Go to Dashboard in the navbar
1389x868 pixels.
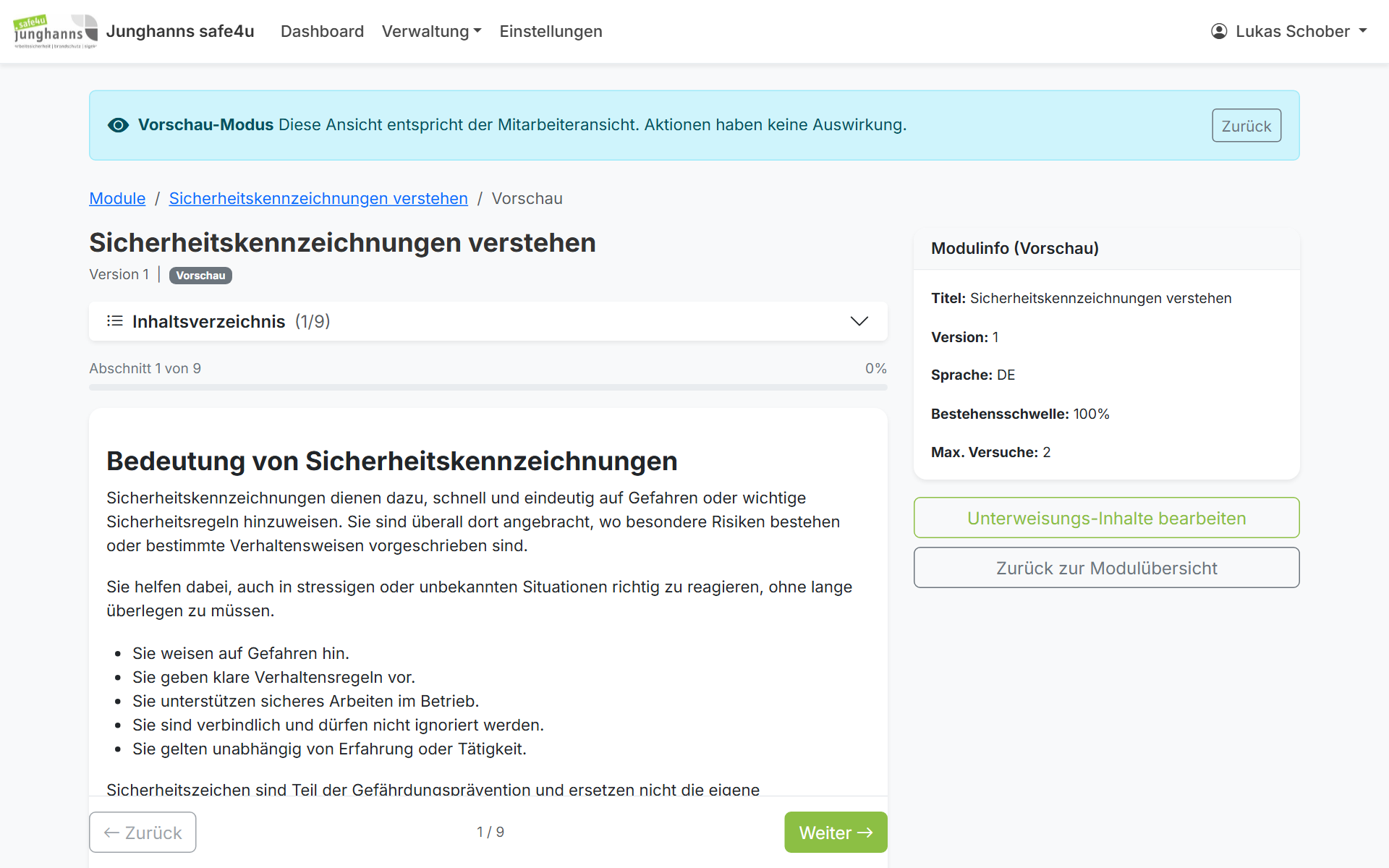tap(322, 31)
